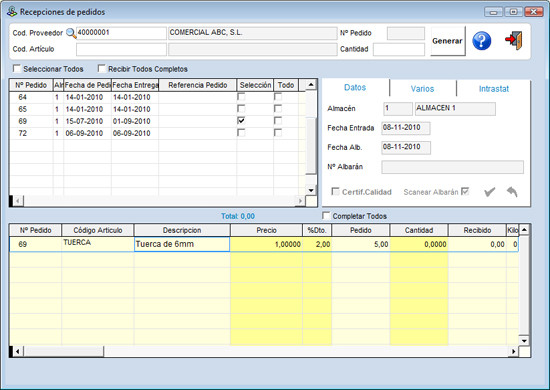Open help with the blue question mark icon
Screen dimensions: 550x390
[x=482, y=41]
